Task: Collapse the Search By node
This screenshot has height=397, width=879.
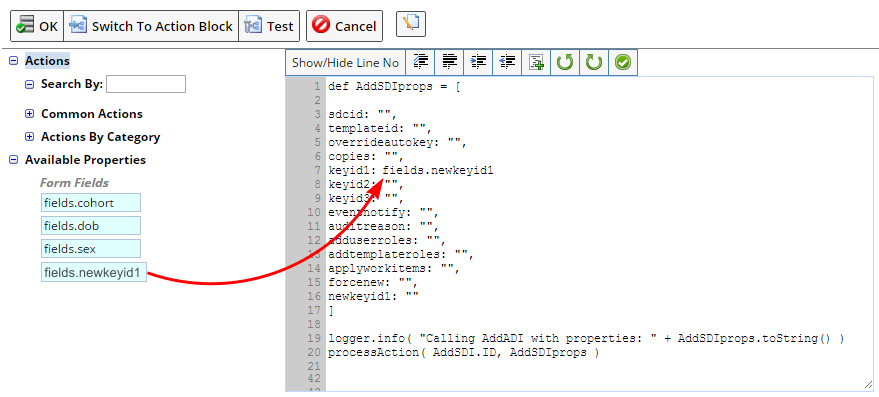Action: pyautogui.click(x=30, y=84)
